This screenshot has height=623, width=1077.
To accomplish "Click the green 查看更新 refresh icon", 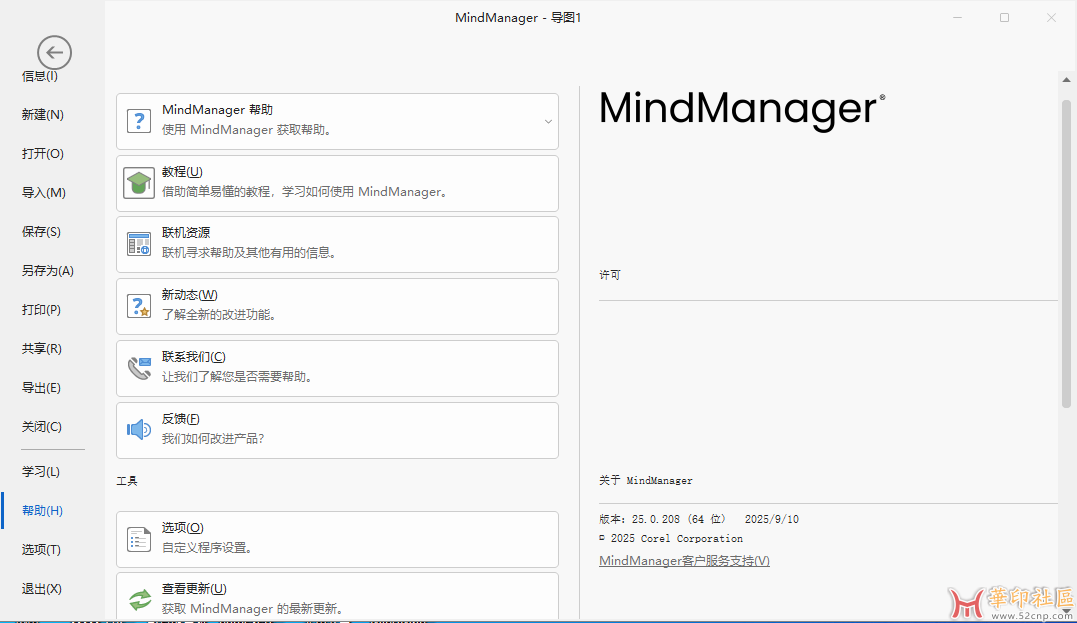I will tap(139, 593).
